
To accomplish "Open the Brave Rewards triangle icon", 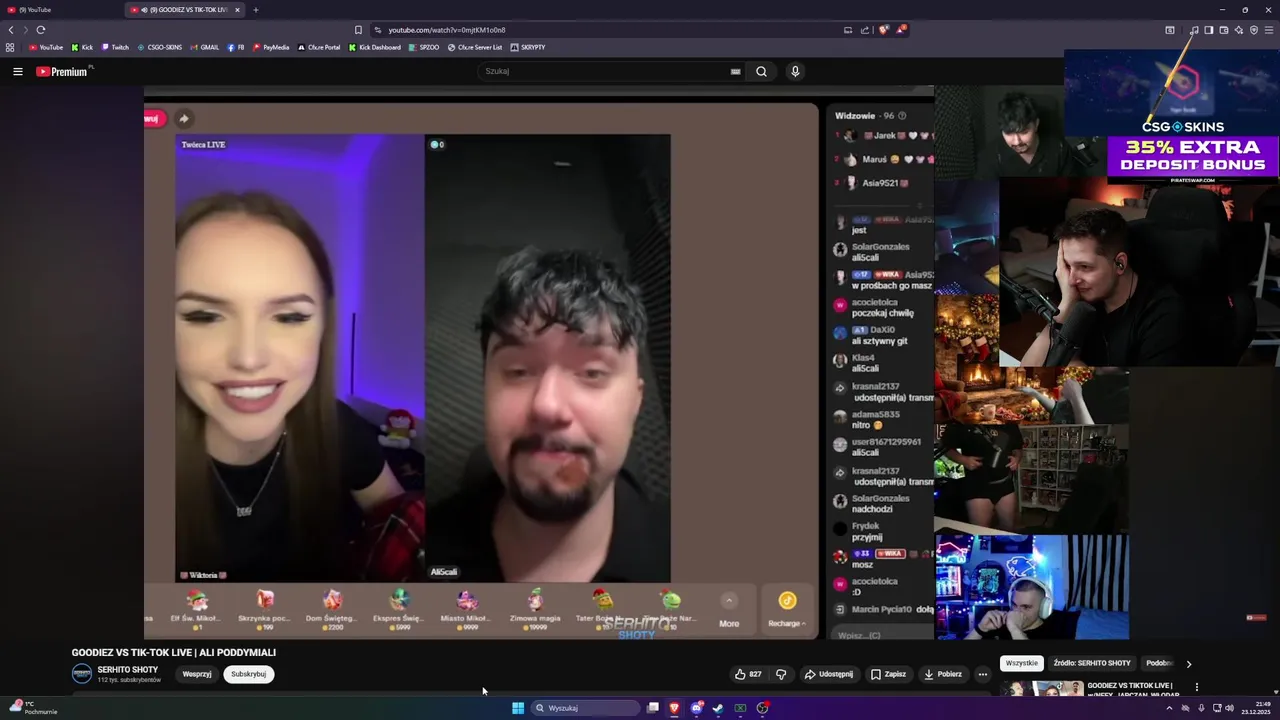I will (900, 30).
